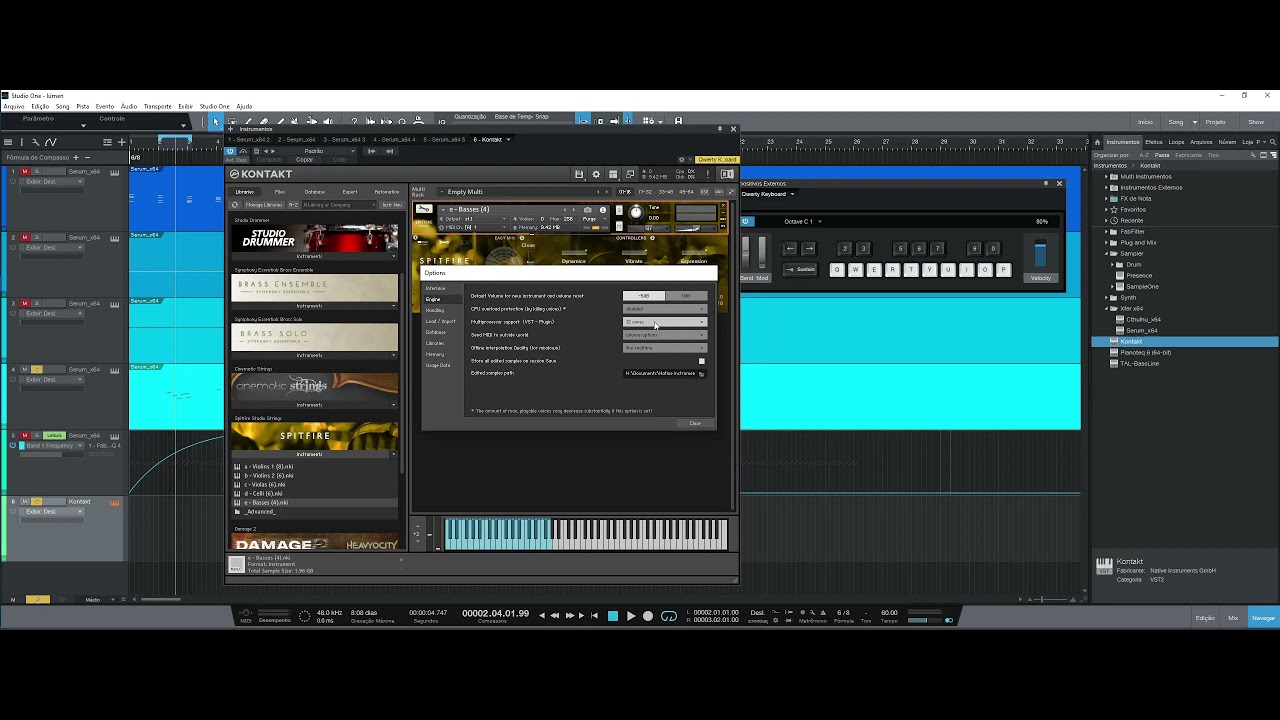This screenshot has height=720, width=1280.
Task: Click the right arrow key on Qwerty Keyboard
Action: pos(809,248)
